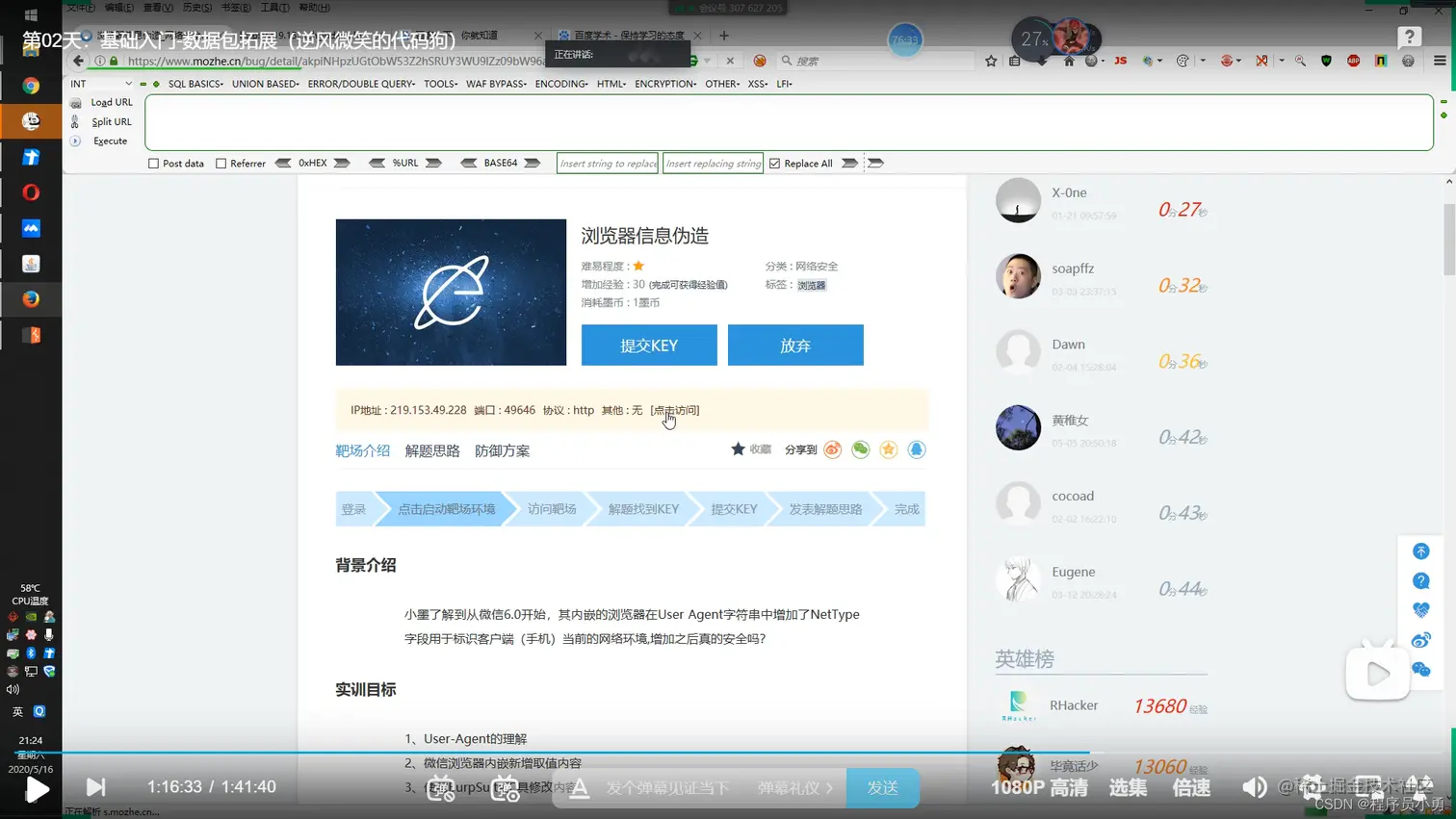This screenshot has width=1456, height=819.
Task: Mute the video volume speaker icon
Action: point(1254,787)
